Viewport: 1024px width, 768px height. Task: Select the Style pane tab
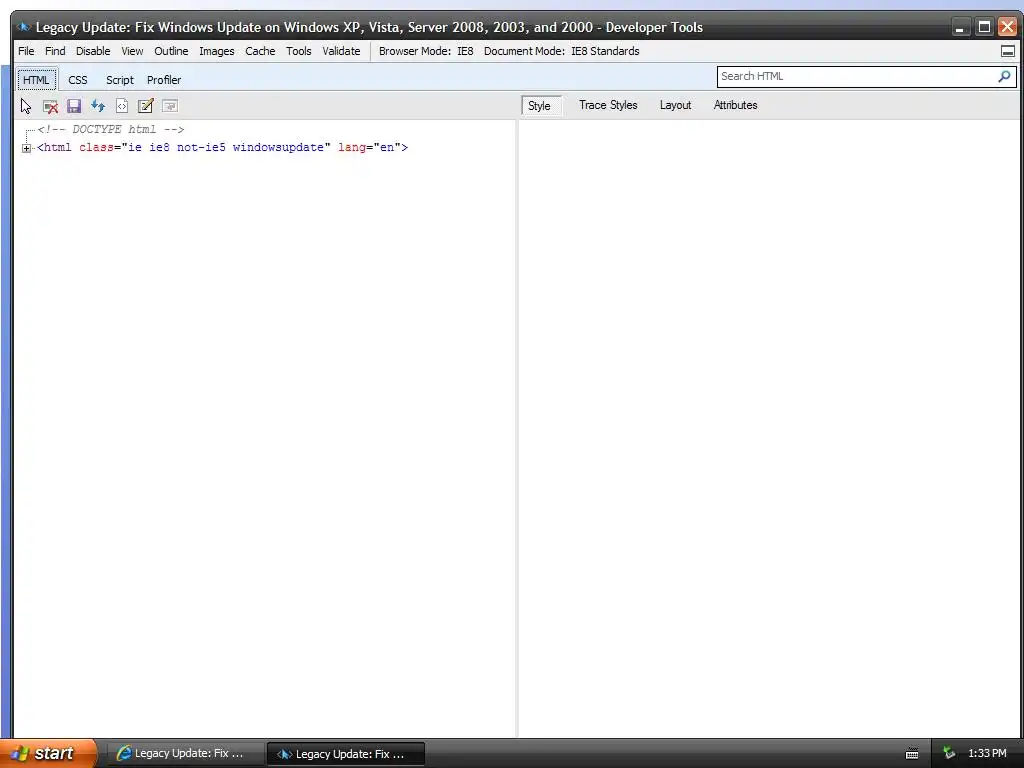click(x=539, y=105)
